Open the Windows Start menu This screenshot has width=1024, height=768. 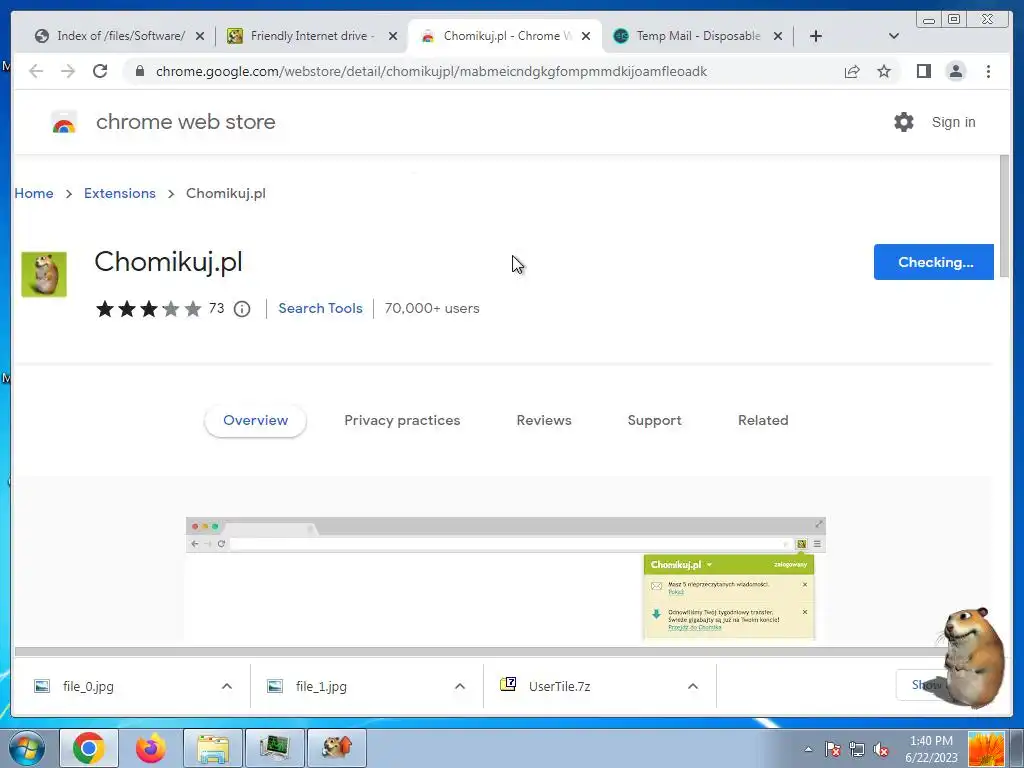pyautogui.click(x=27, y=748)
